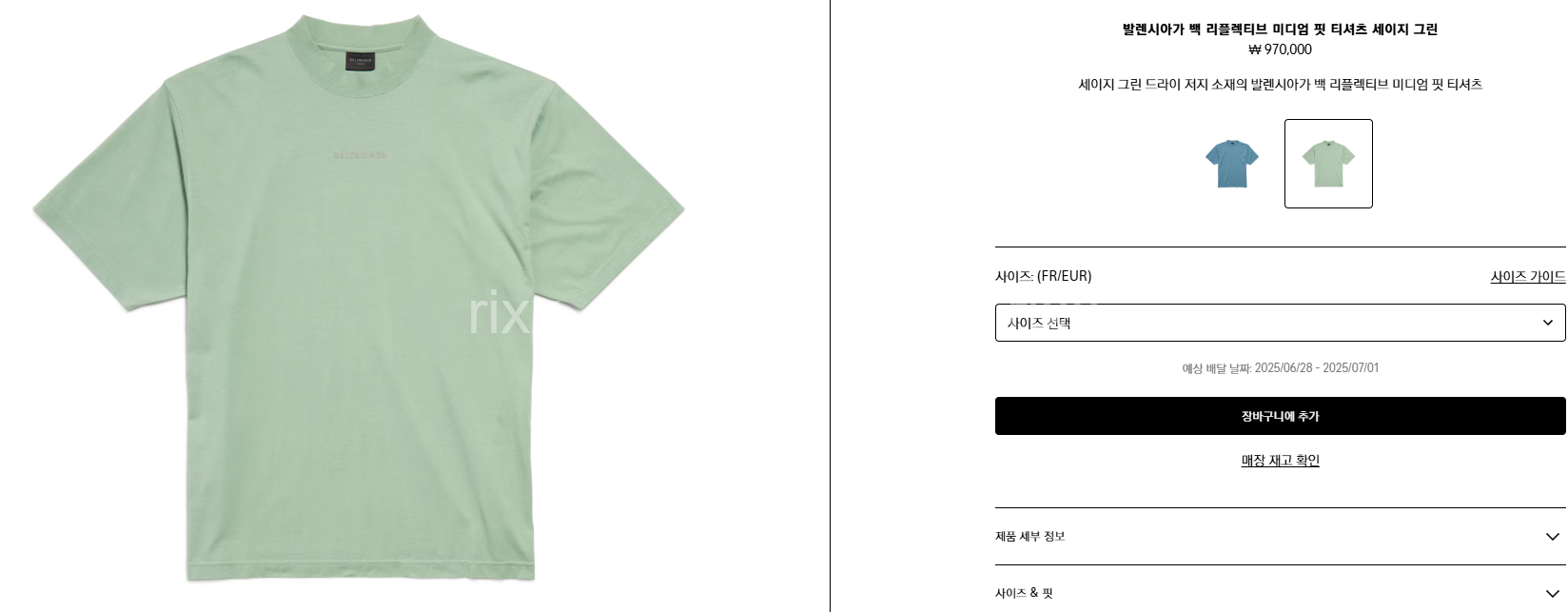Click the Balenciaga chest logo on the shirt
Screen dimensions: 1568x612
[361, 155]
